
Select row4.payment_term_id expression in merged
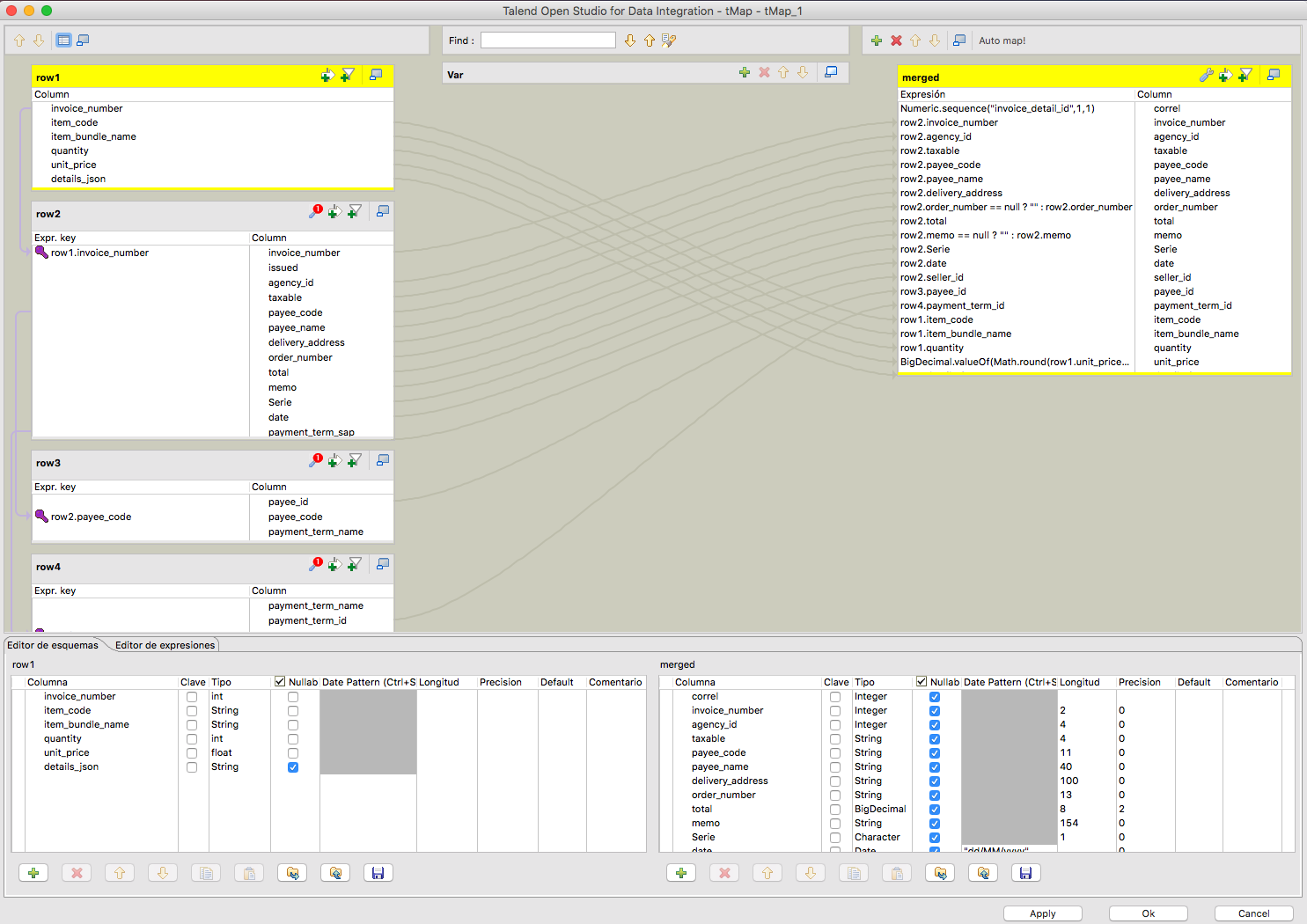pyautogui.click(x=952, y=306)
